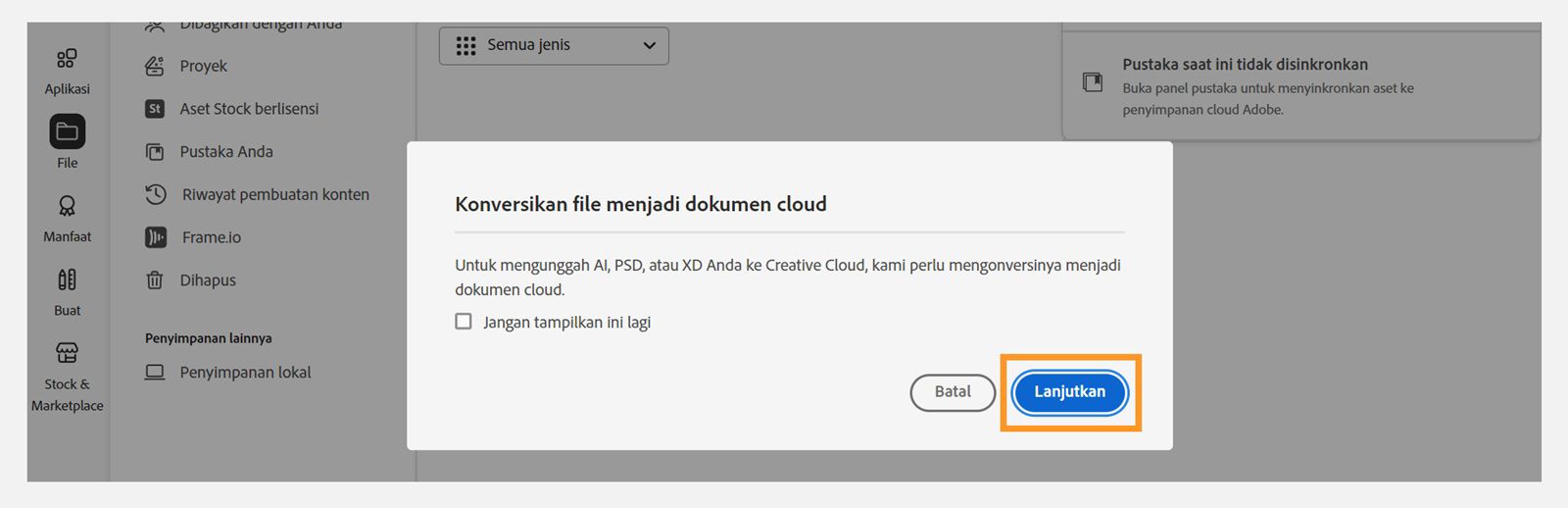Click the grid icon in Semua jenis filter
Image resolution: width=1568 pixels, height=508 pixels.
(466, 46)
